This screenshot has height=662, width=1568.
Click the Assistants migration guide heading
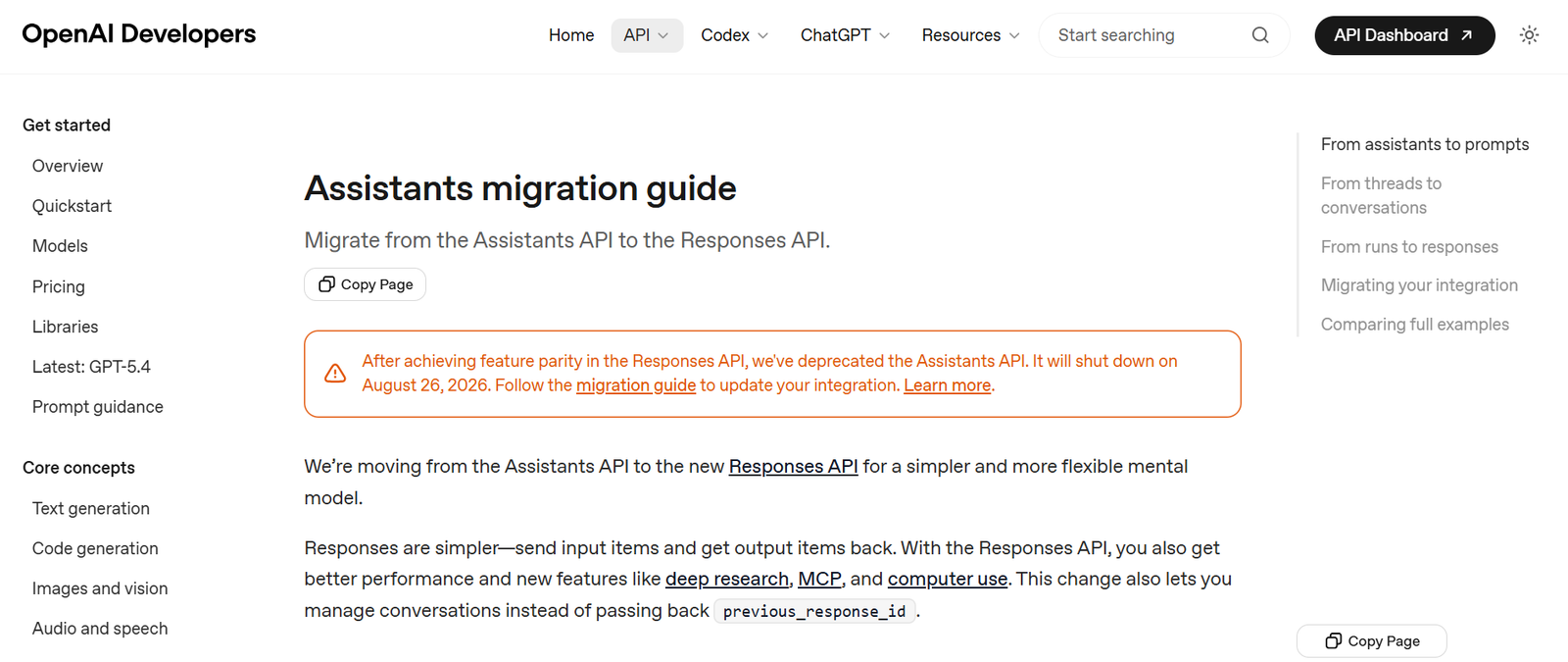click(x=520, y=188)
